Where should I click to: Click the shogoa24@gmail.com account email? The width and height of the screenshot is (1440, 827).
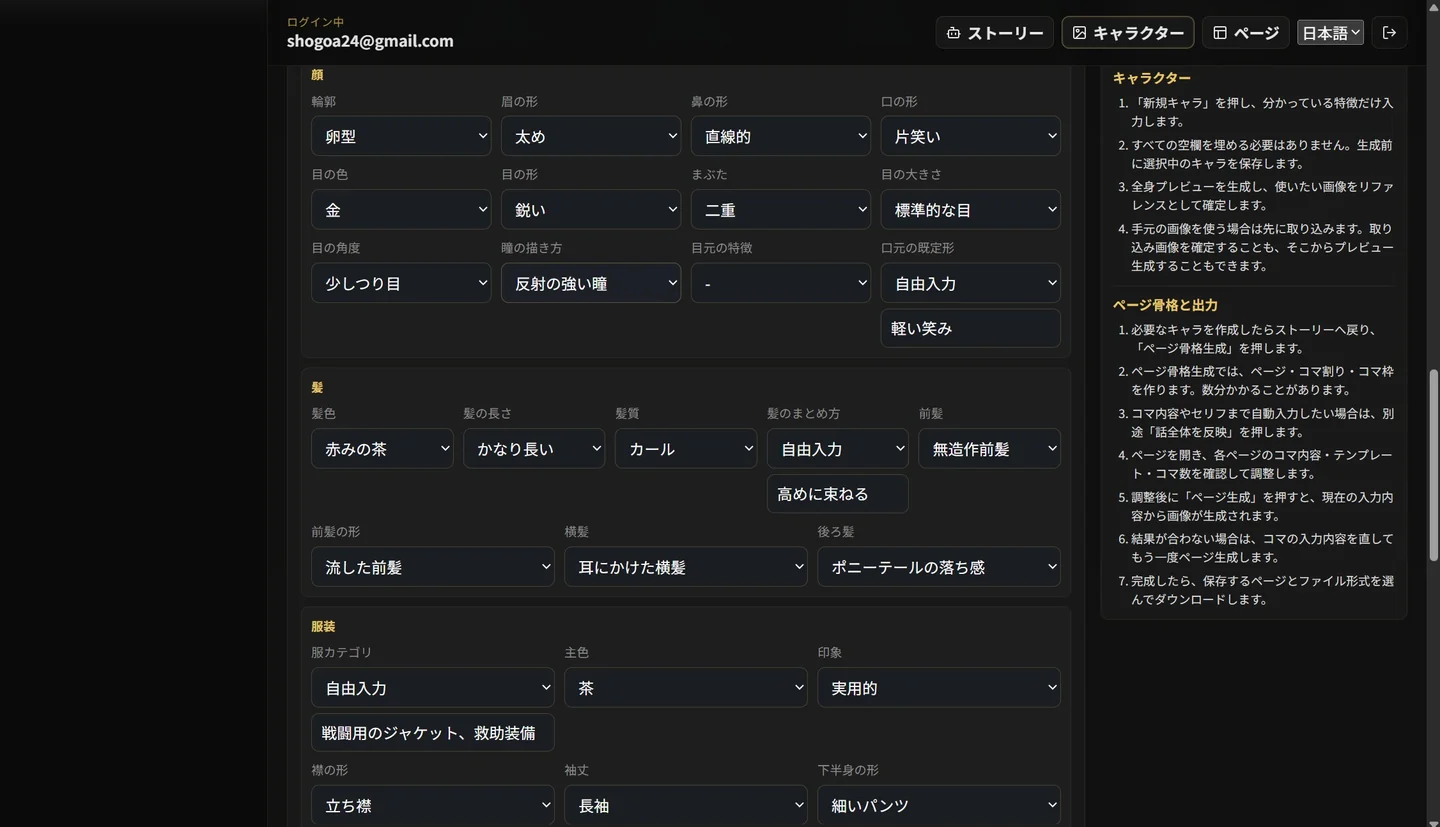pyautogui.click(x=370, y=41)
